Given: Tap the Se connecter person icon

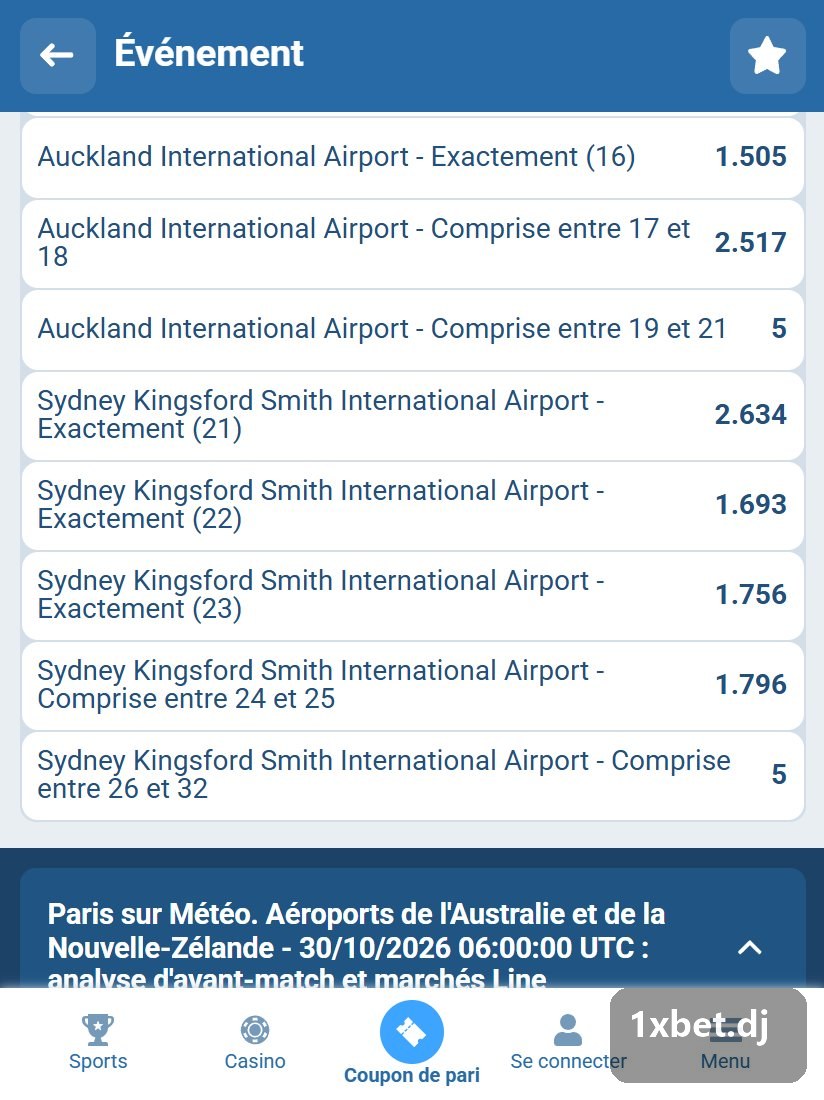Looking at the screenshot, I should (x=568, y=1030).
